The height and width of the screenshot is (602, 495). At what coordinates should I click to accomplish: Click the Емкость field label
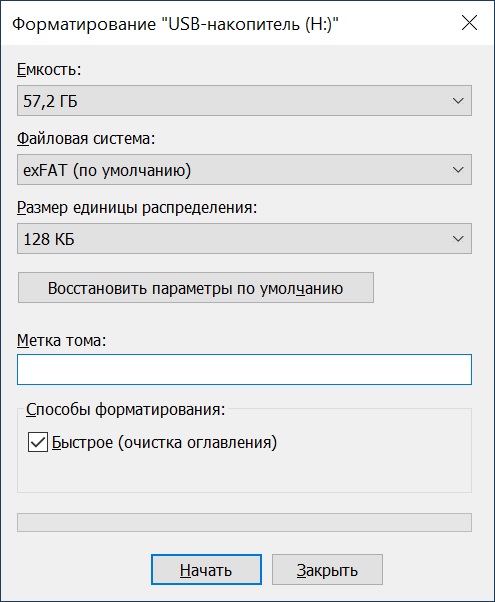tap(49, 70)
